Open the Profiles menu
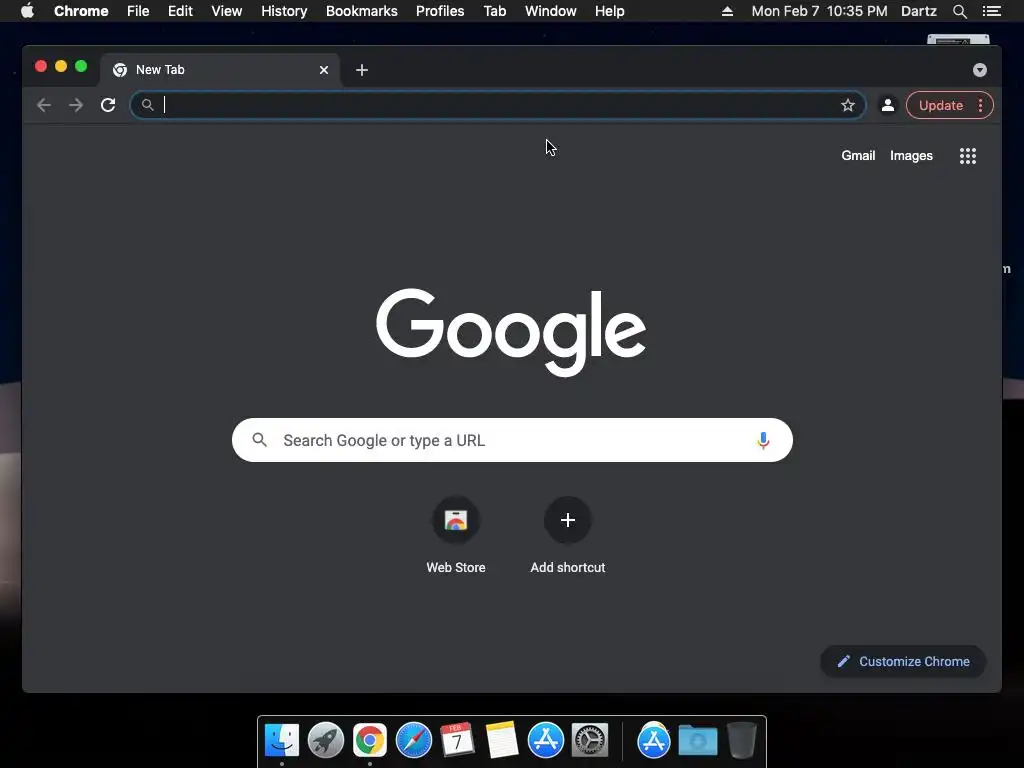 440,11
